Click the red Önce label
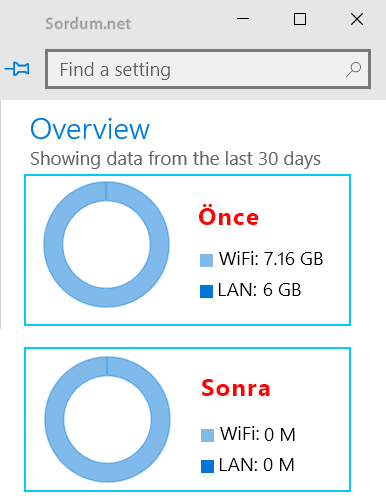The height and width of the screenshot is (500, 386). point(229,215)
